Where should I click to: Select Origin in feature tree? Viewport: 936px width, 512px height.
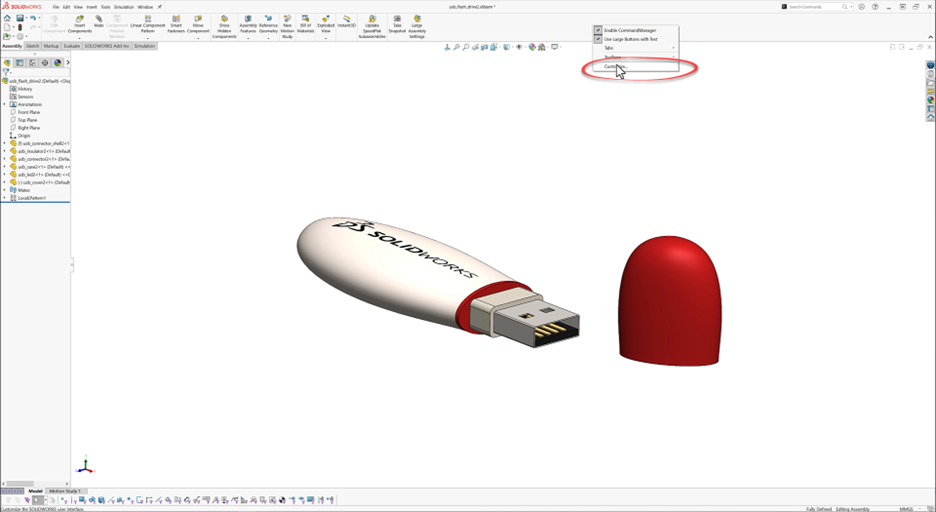click(x=24, y=135)
